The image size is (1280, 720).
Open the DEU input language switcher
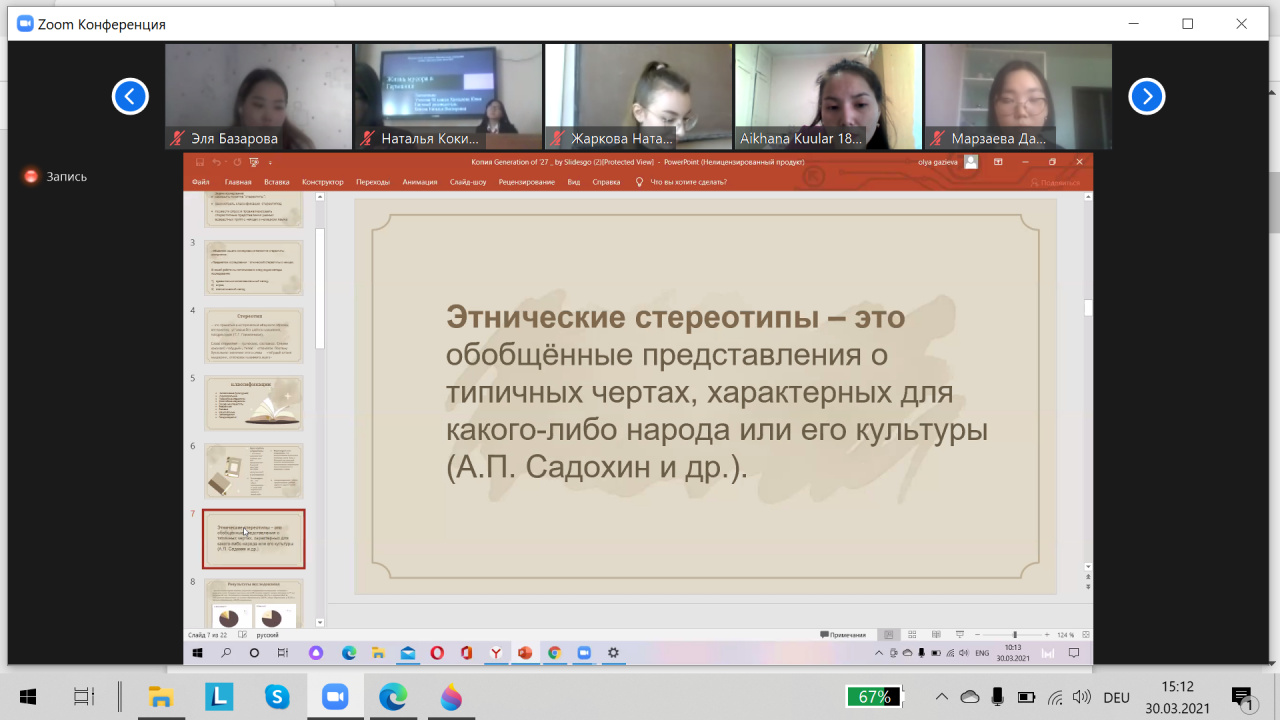(1116, 697)
